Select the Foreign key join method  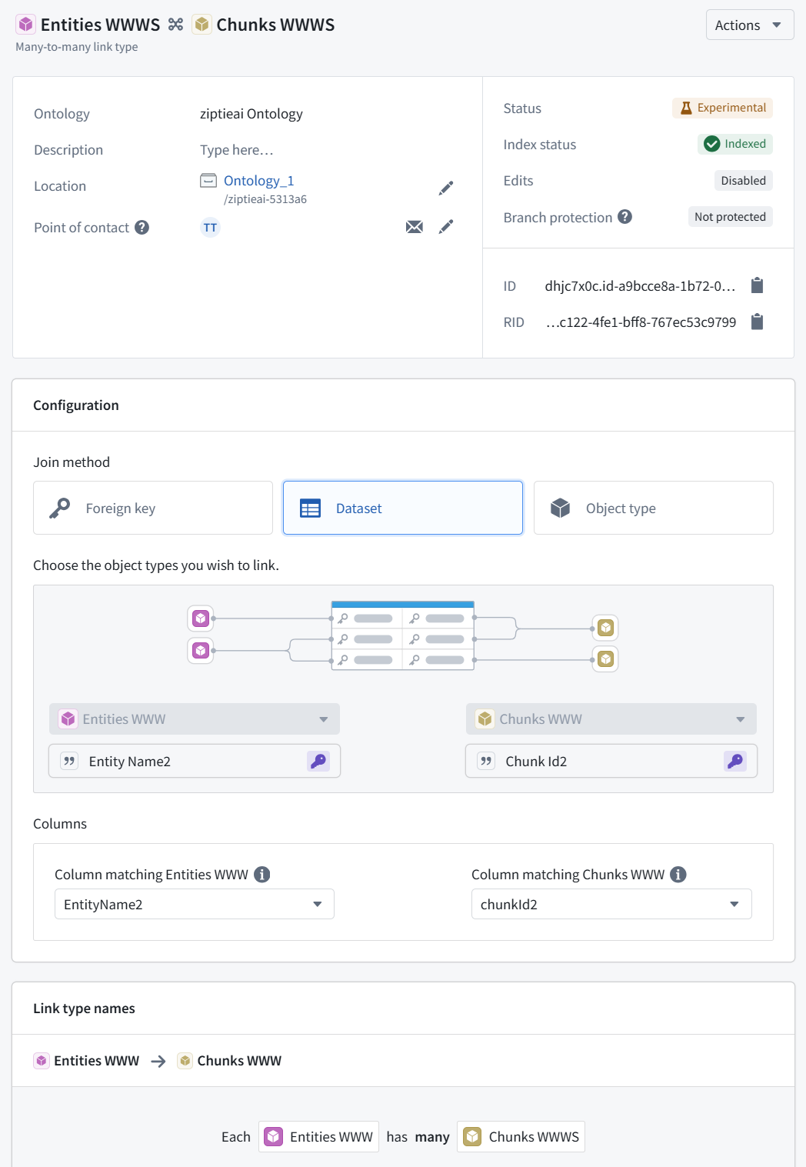(x=153, y=508)
